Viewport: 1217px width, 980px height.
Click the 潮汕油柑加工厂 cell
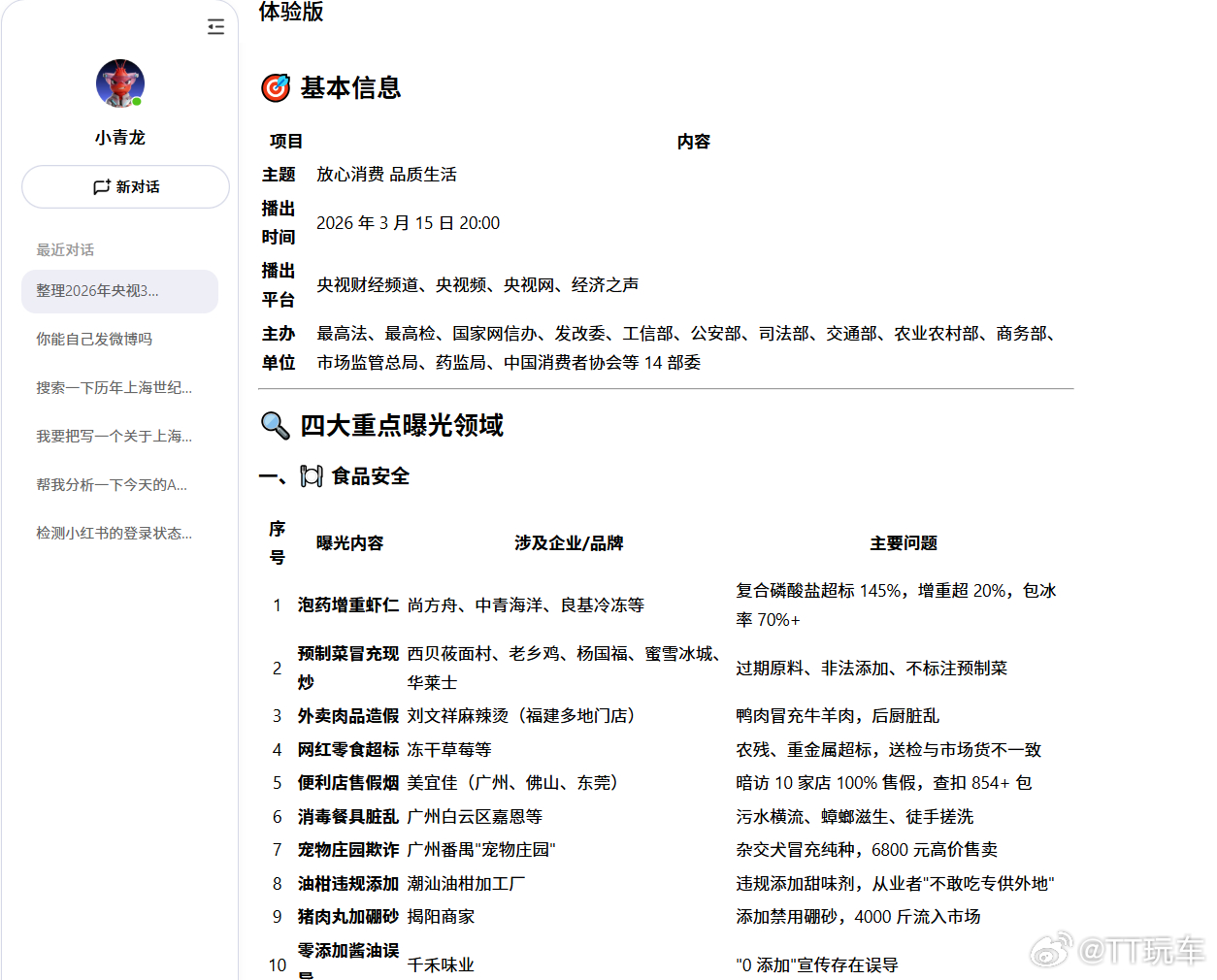point(467,884)
